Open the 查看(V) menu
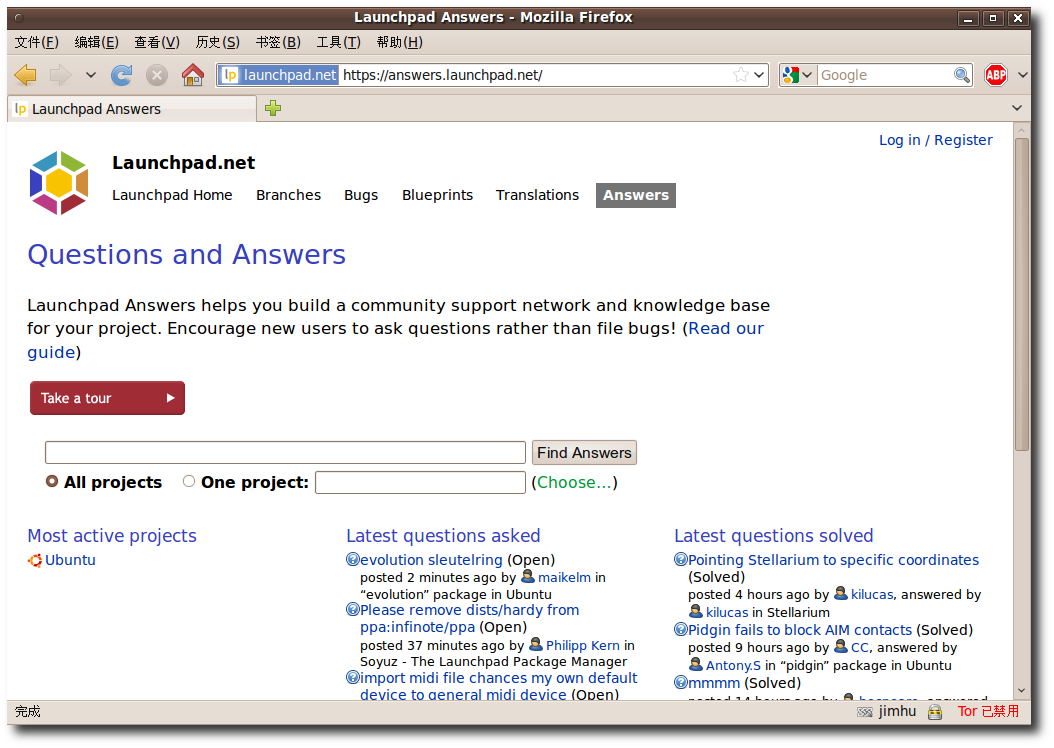Image resolution: width=1054 pixels, height=748 pixels. pyautogui.click(x=157, y=42)
